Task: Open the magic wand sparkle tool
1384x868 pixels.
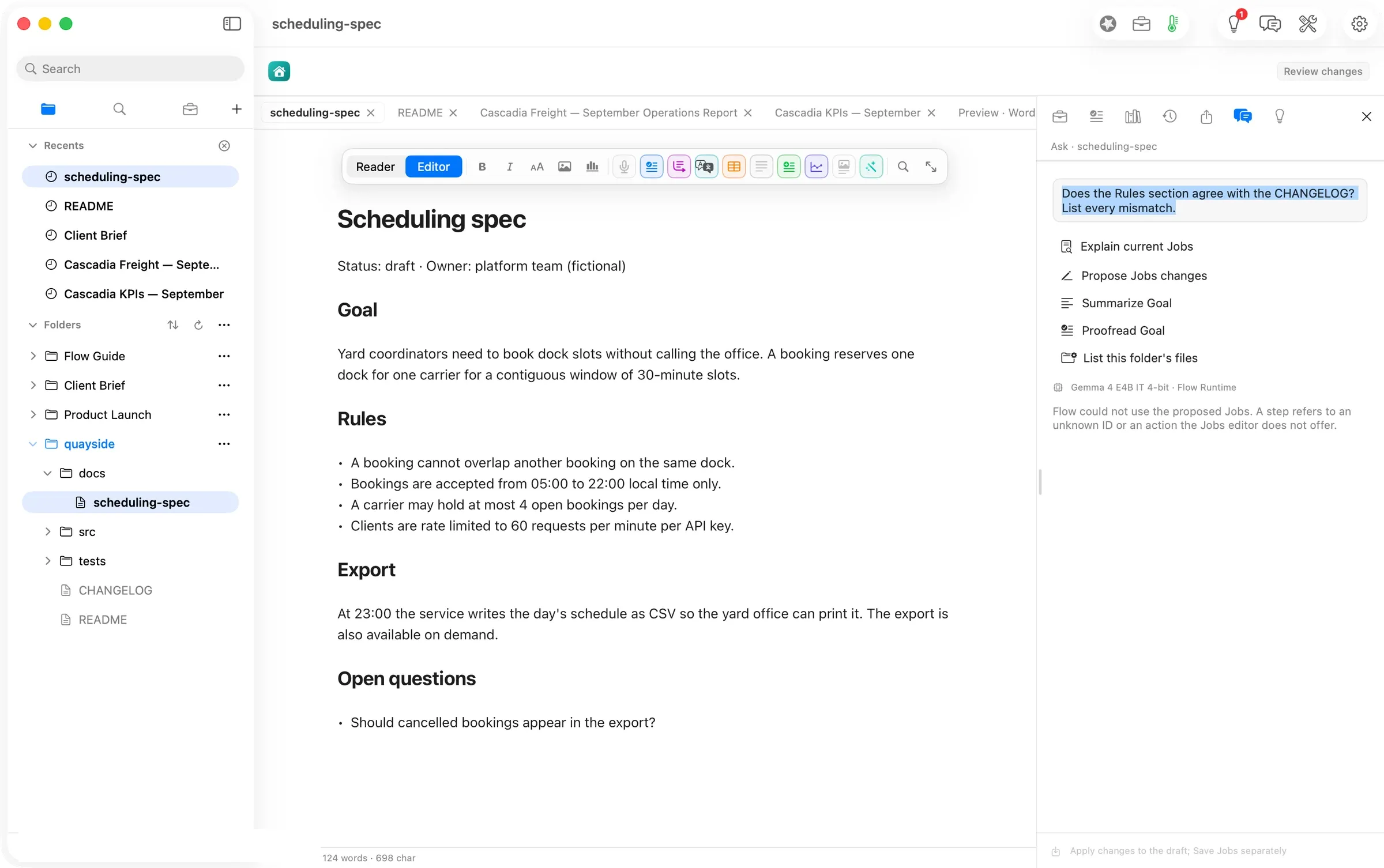Action: 871,167
